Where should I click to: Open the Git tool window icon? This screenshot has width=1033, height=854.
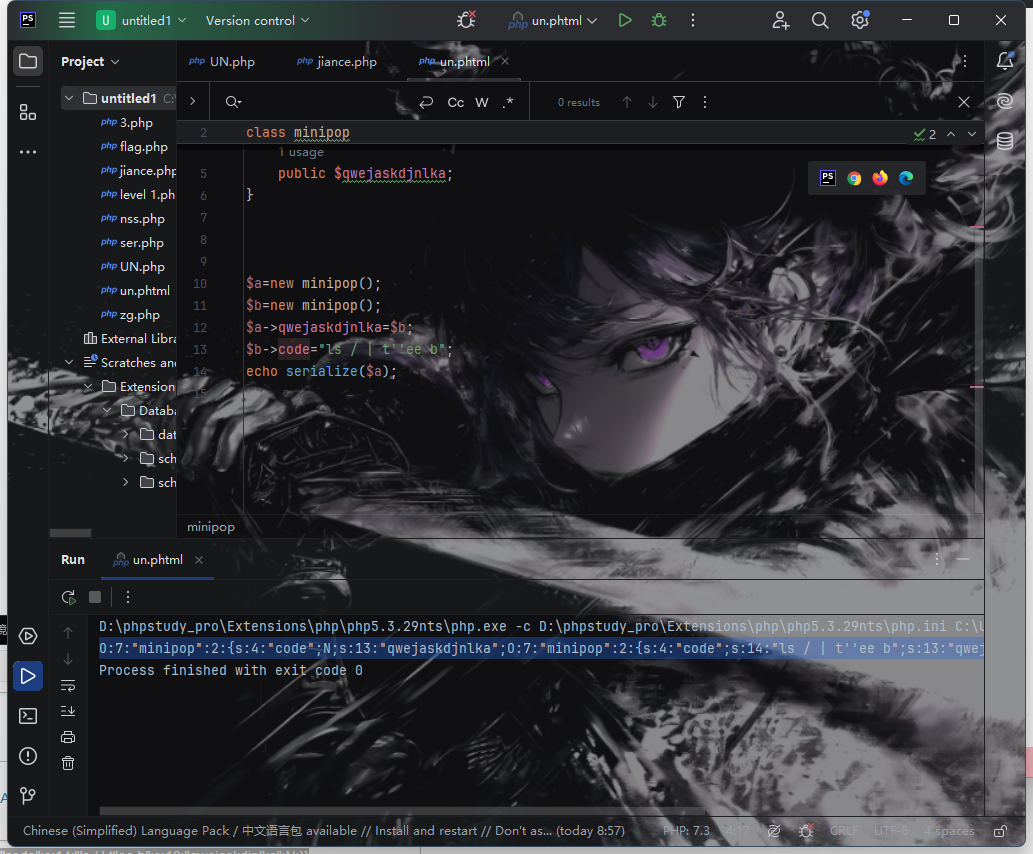pos(28,796)
